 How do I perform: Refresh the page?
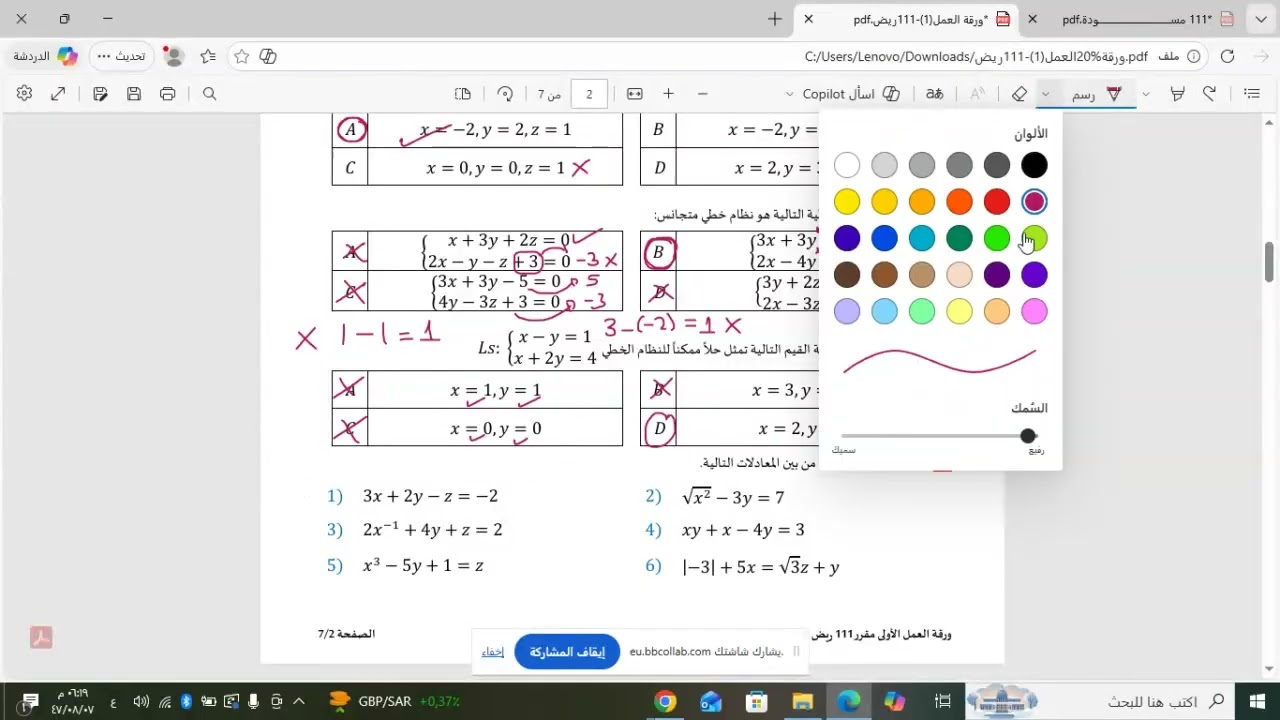(1227, 56)
